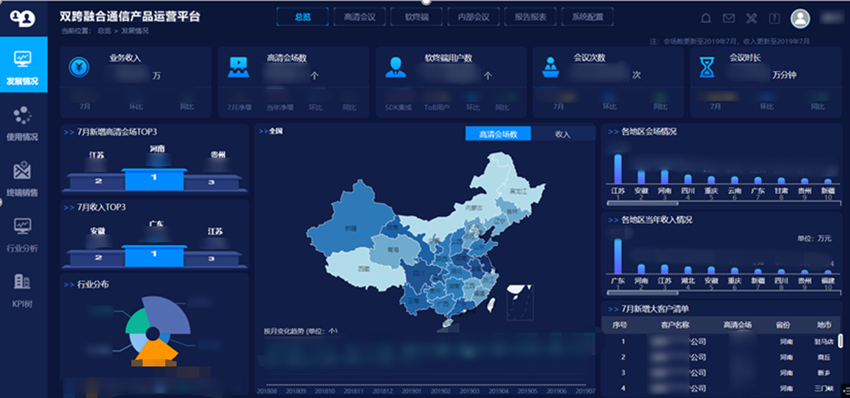This screenshot has width=850, height=398.
Task: Select the 总览 top tab
Action: click(302, 17)
